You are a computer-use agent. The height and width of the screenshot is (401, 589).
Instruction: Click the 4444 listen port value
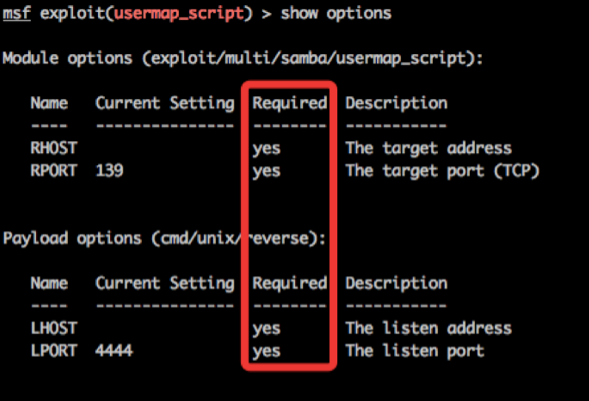click(x=114, y=351)
